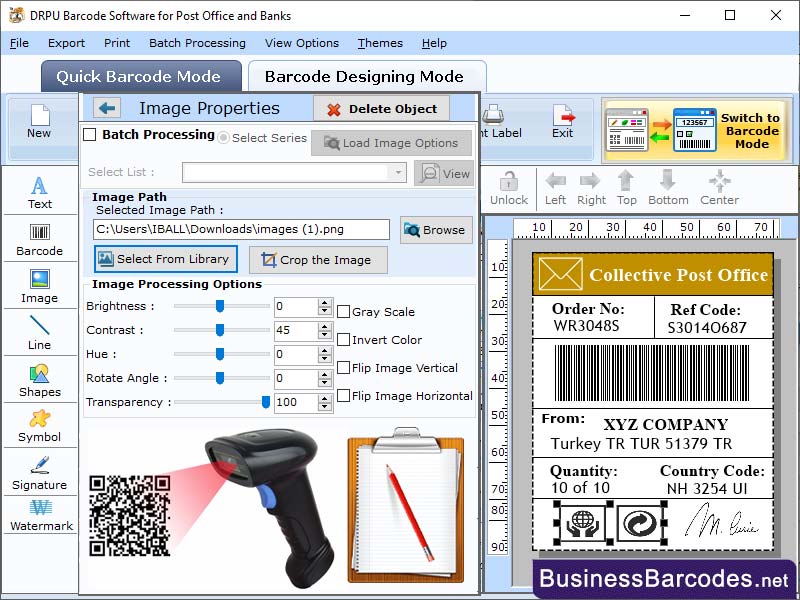Switch to Quick Barcode Mode tab
This screenshot has height=600, width=800.
pyautogui.click(x=141, y=76)
